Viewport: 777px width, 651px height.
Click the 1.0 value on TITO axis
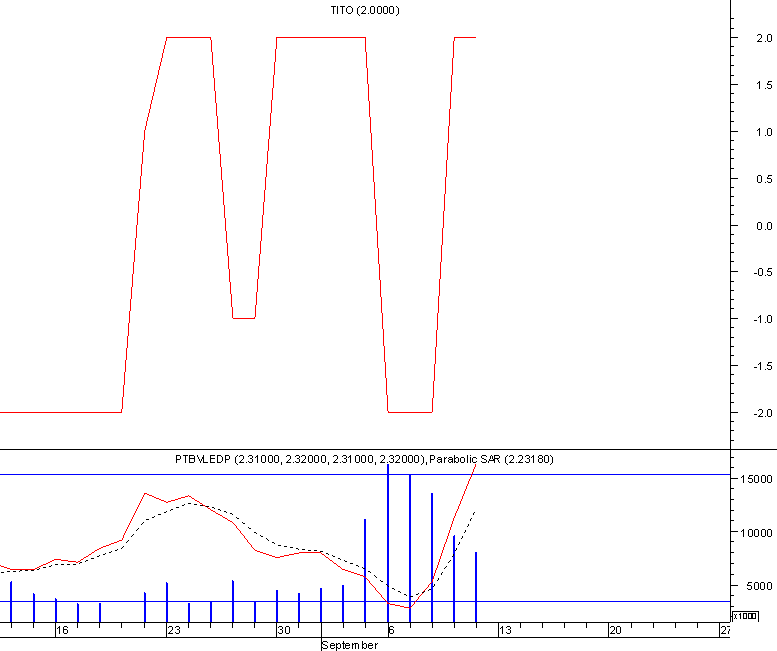click(764, 132)
